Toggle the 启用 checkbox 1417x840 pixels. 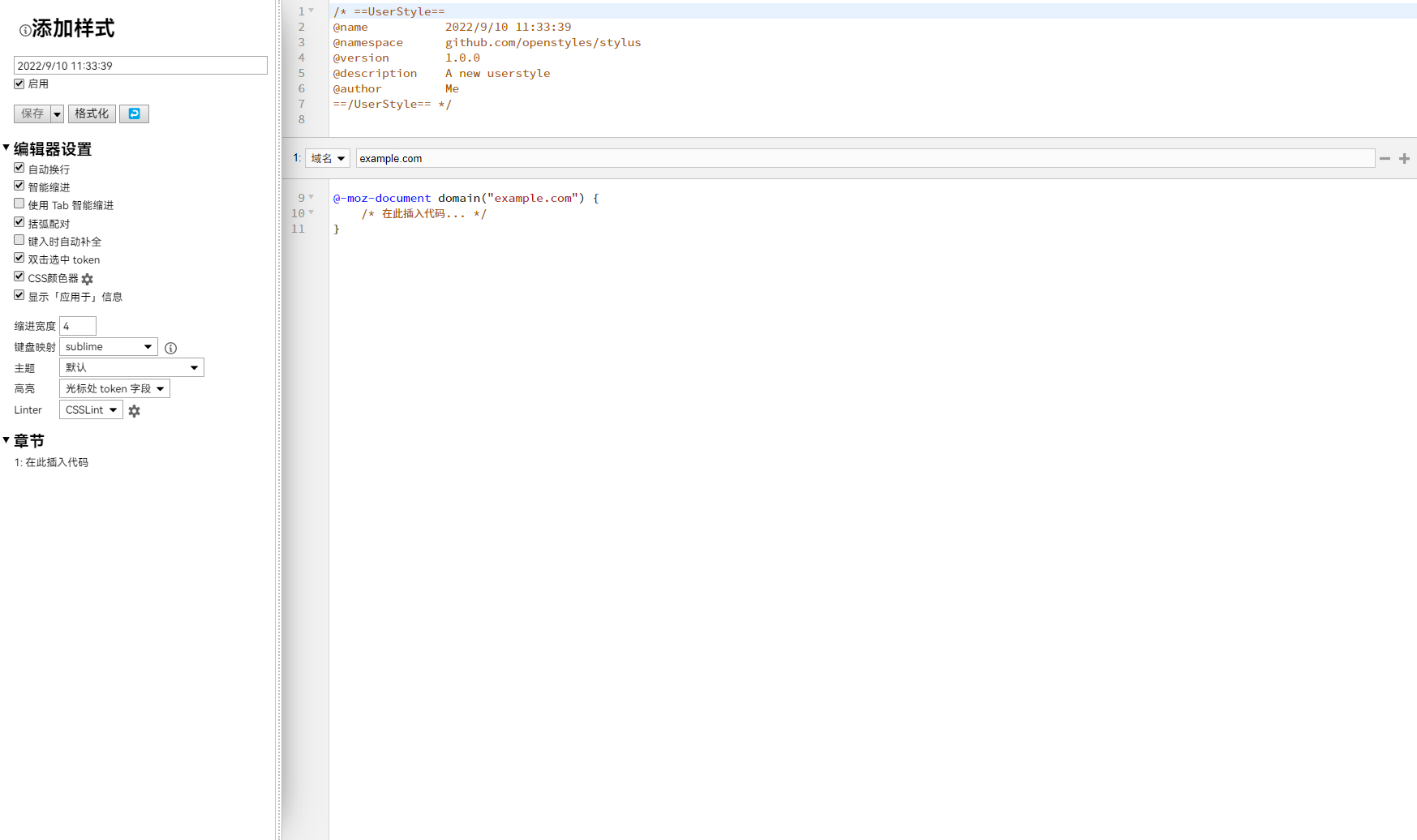pyautogui.click(x=19, y=84)
